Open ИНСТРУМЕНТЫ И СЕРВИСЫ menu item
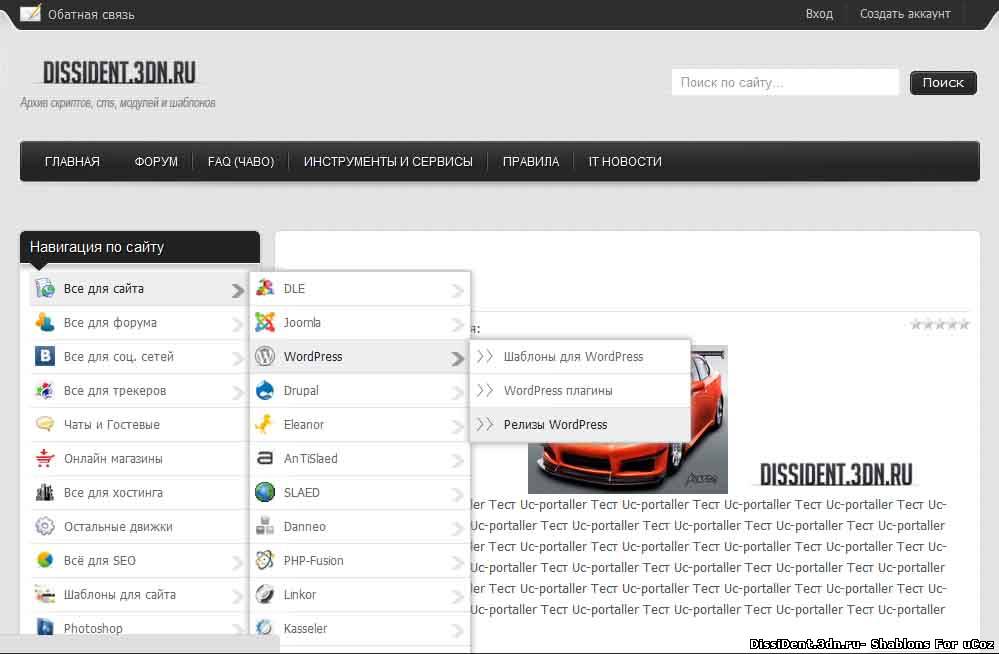This screenshot has width=999, height=654. 388,161
